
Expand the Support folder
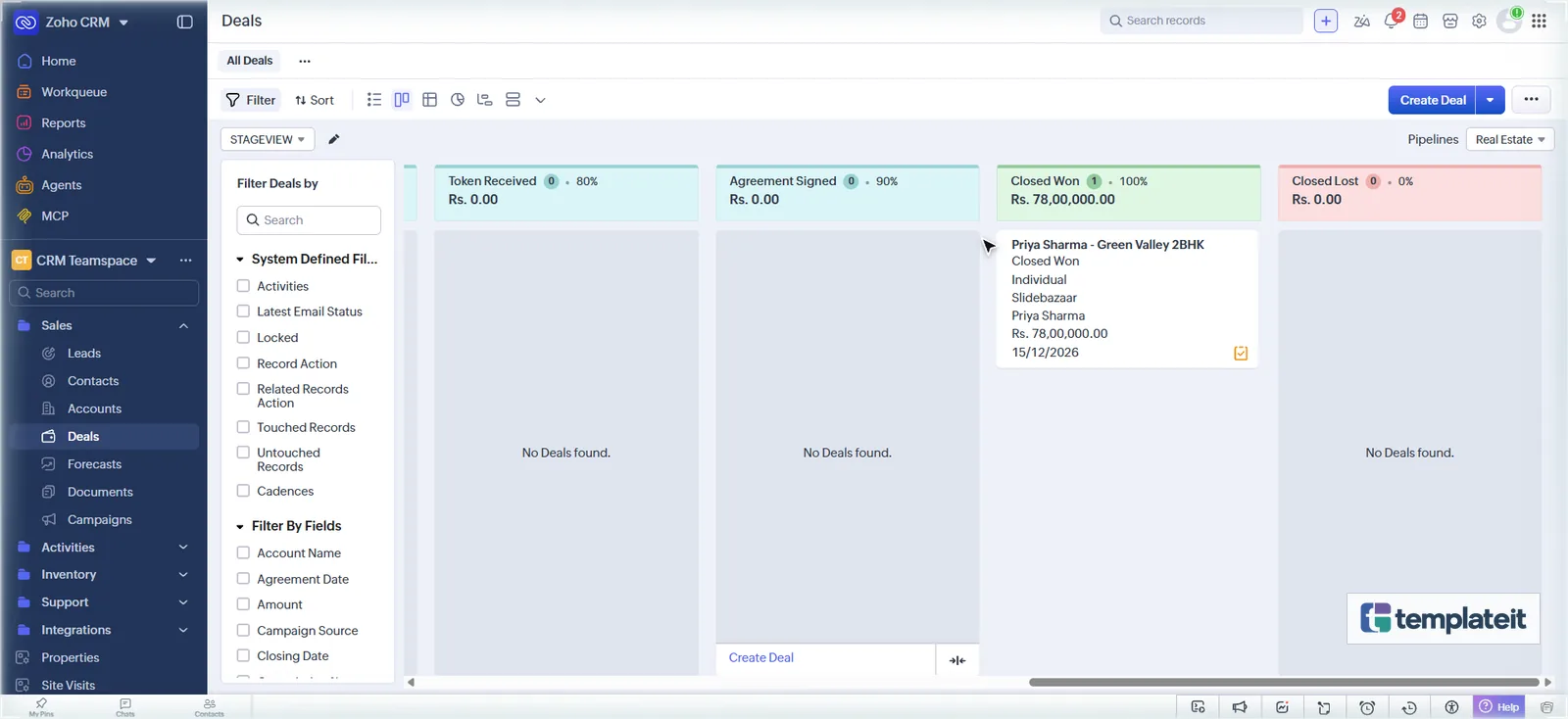183,602
